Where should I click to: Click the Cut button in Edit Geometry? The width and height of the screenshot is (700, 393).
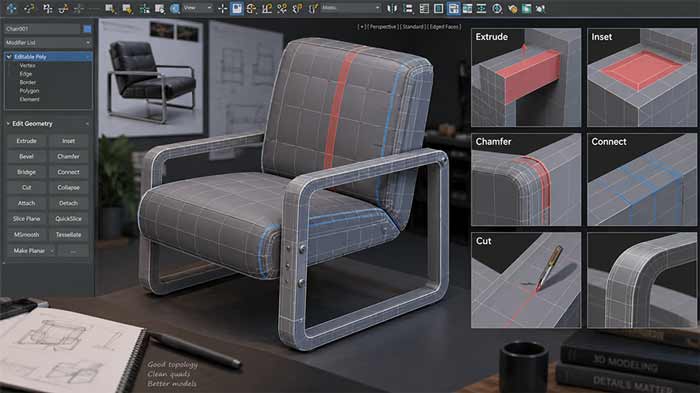26,188
